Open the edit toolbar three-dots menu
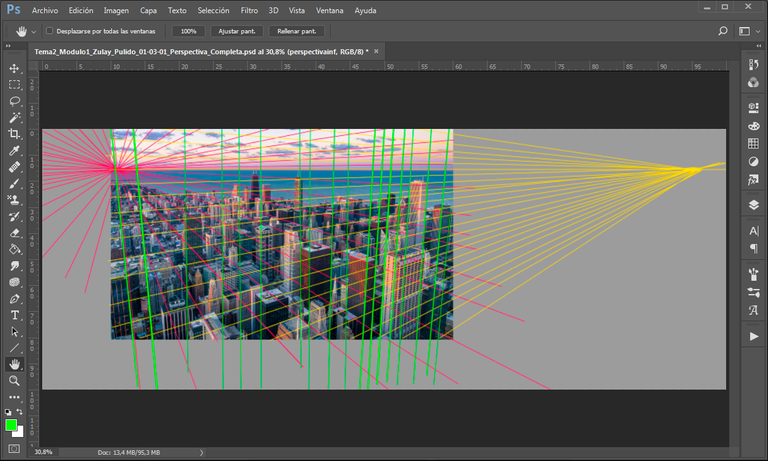This screenshot has width=768, height=461. (x=14, y=397)
